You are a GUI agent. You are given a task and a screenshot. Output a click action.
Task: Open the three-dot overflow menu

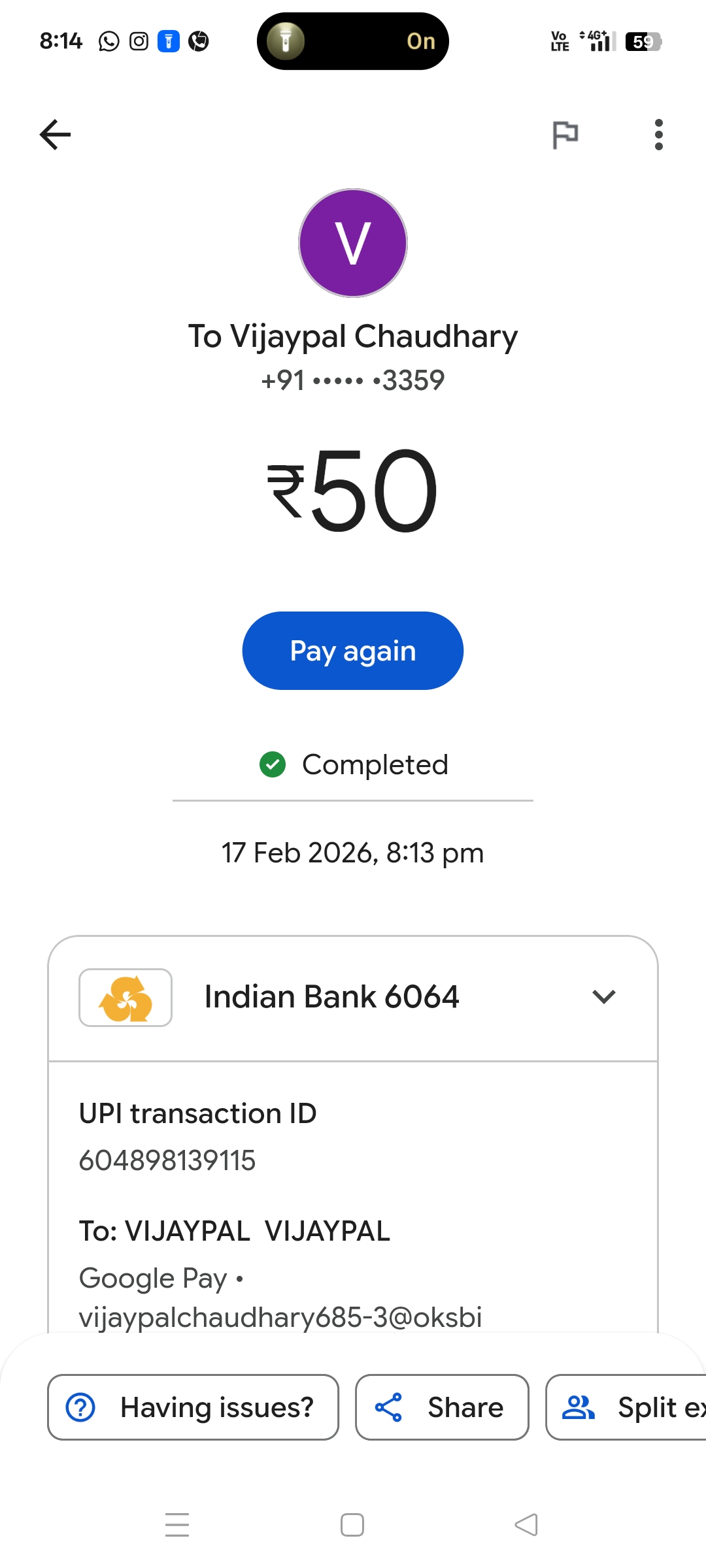click(658, 135)
